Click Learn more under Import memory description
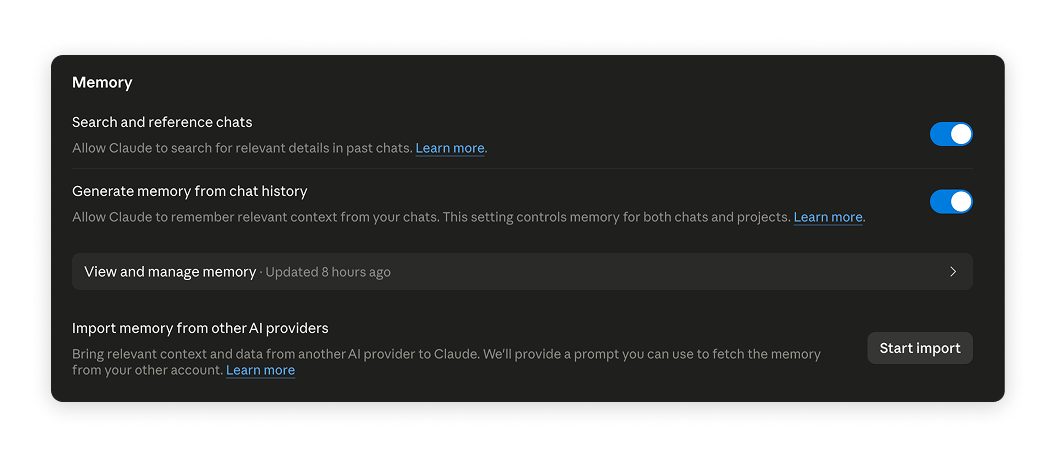1056x458 pixels. coord(260,370)
